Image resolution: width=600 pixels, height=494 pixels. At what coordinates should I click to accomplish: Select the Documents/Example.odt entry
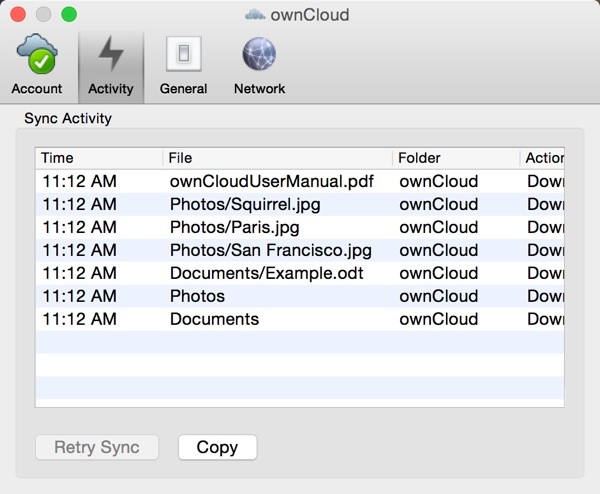pos(300,273)
